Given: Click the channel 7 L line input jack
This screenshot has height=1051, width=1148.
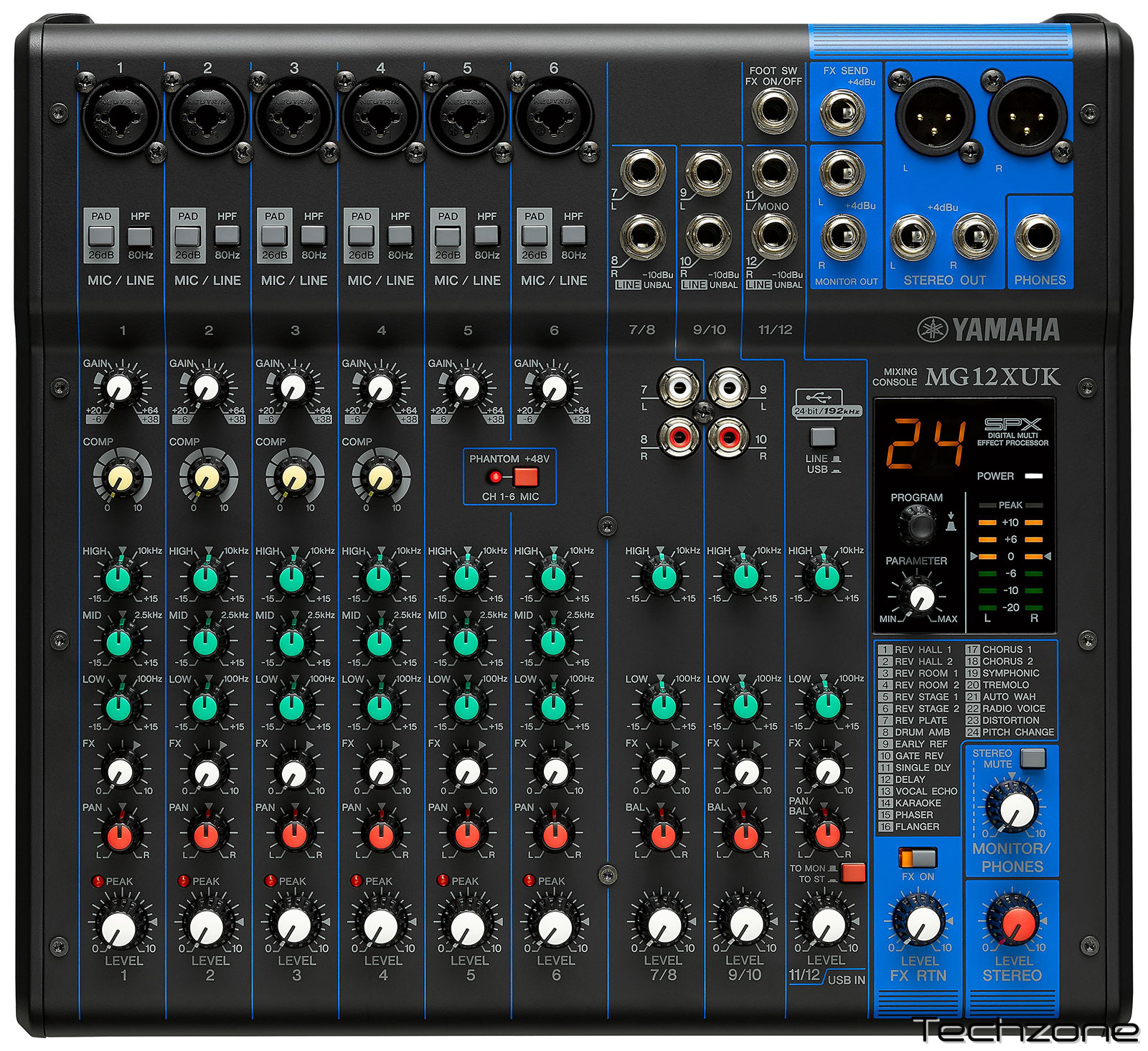Looking at the screenshot, I should click(x=643, y=172).
